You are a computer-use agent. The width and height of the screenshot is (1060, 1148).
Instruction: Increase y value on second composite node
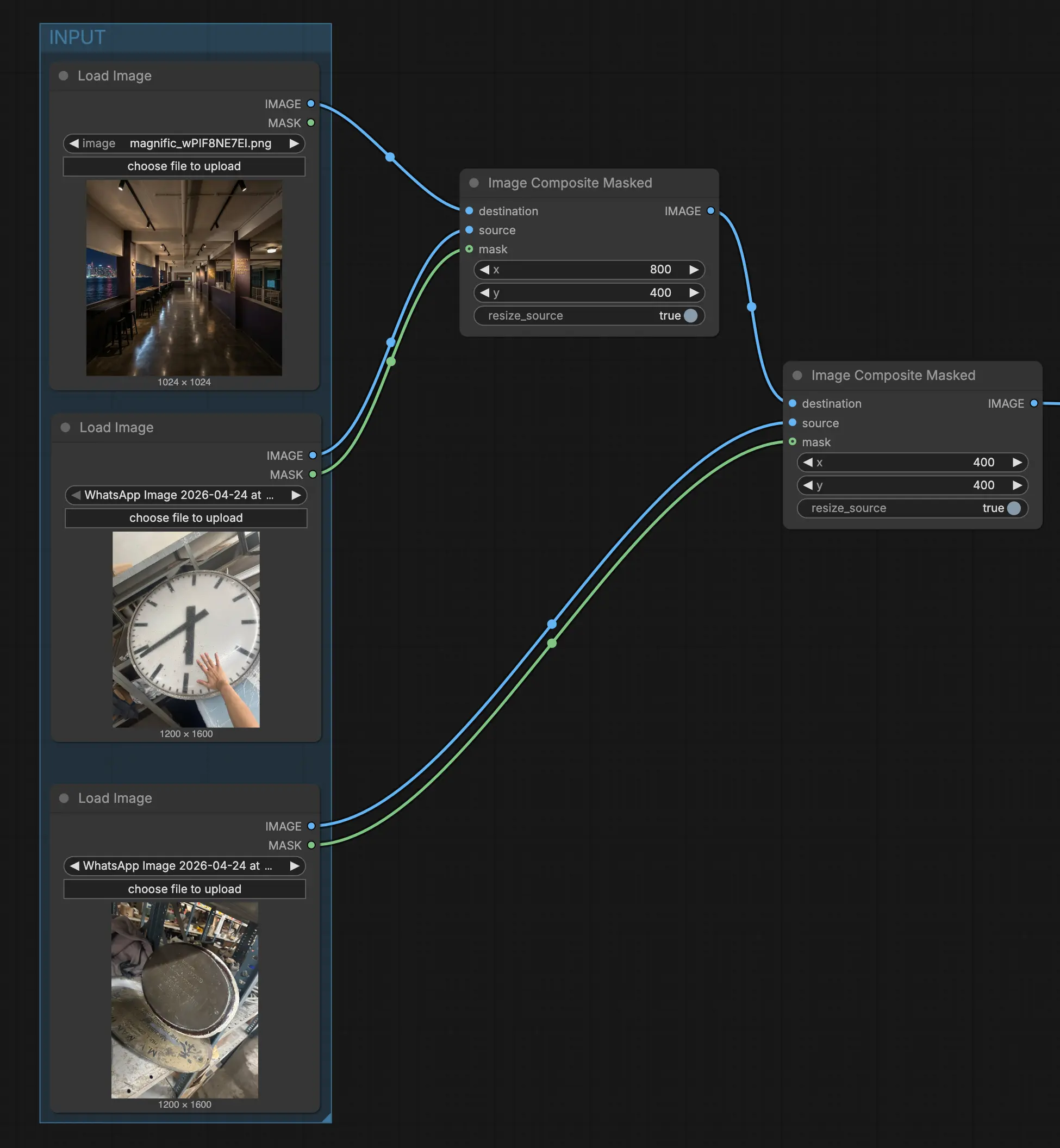(1018, 485)
